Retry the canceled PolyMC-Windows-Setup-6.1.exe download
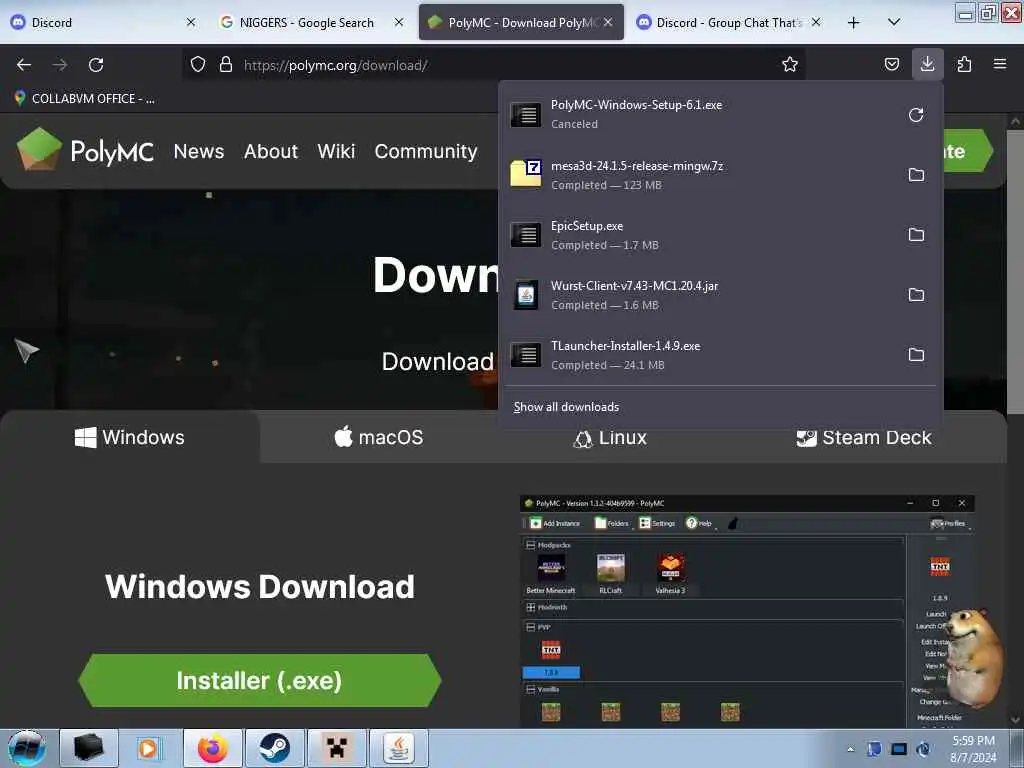Image resolution: width=1024 pixels, height=768 pixels. tap(916, 115)
